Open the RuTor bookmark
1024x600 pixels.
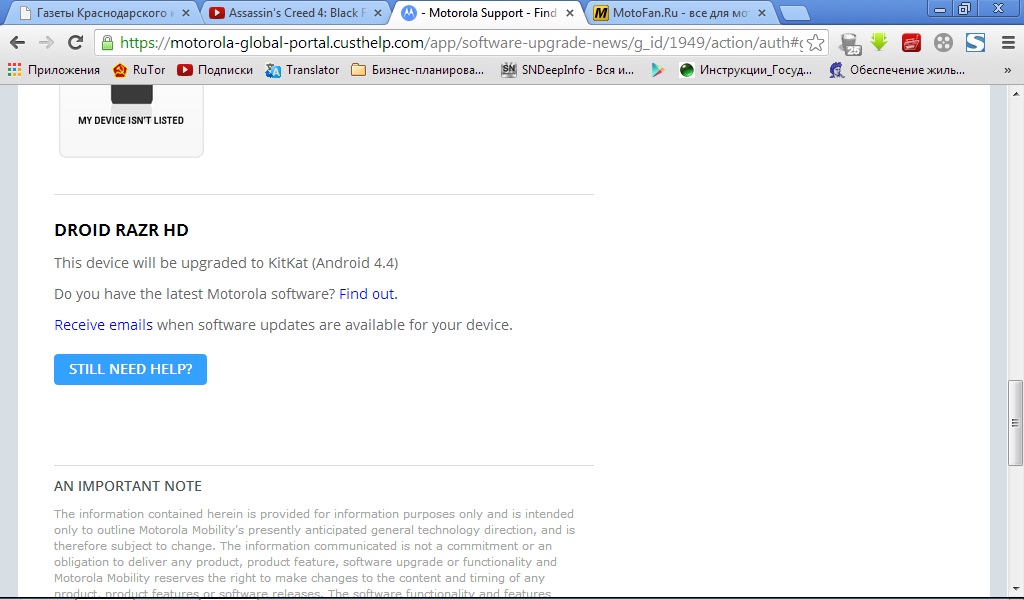tap(138, 70)
